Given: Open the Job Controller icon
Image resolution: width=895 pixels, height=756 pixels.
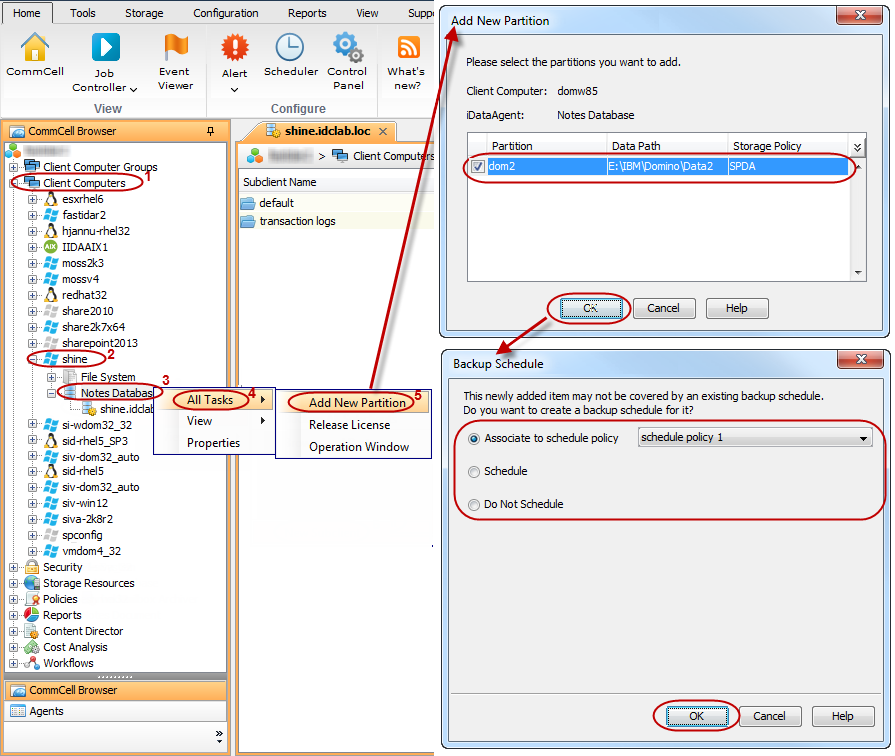Looking at the screenshot, I should (106, 47).
